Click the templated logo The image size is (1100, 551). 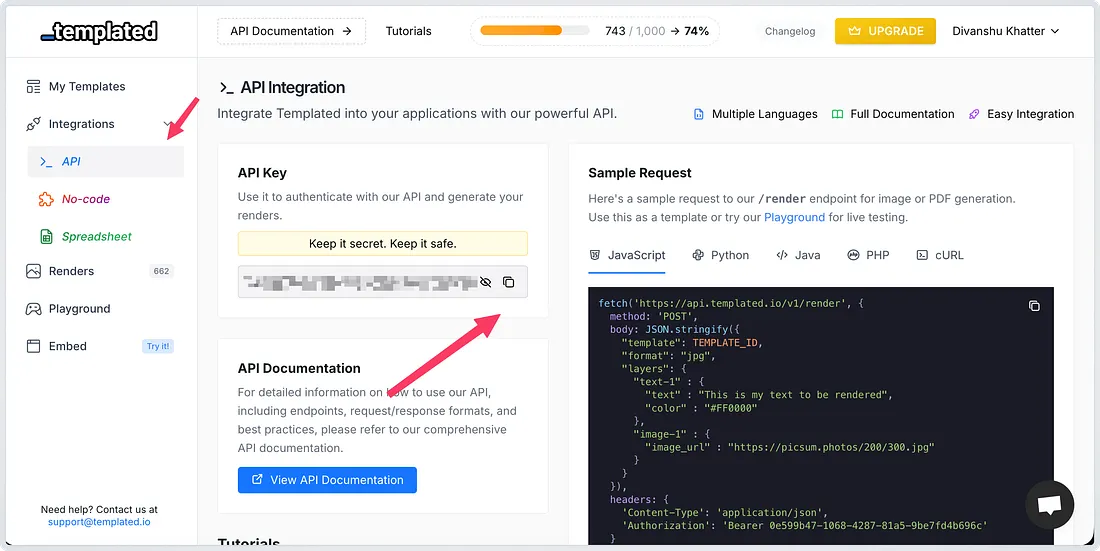tap(99, 32)
